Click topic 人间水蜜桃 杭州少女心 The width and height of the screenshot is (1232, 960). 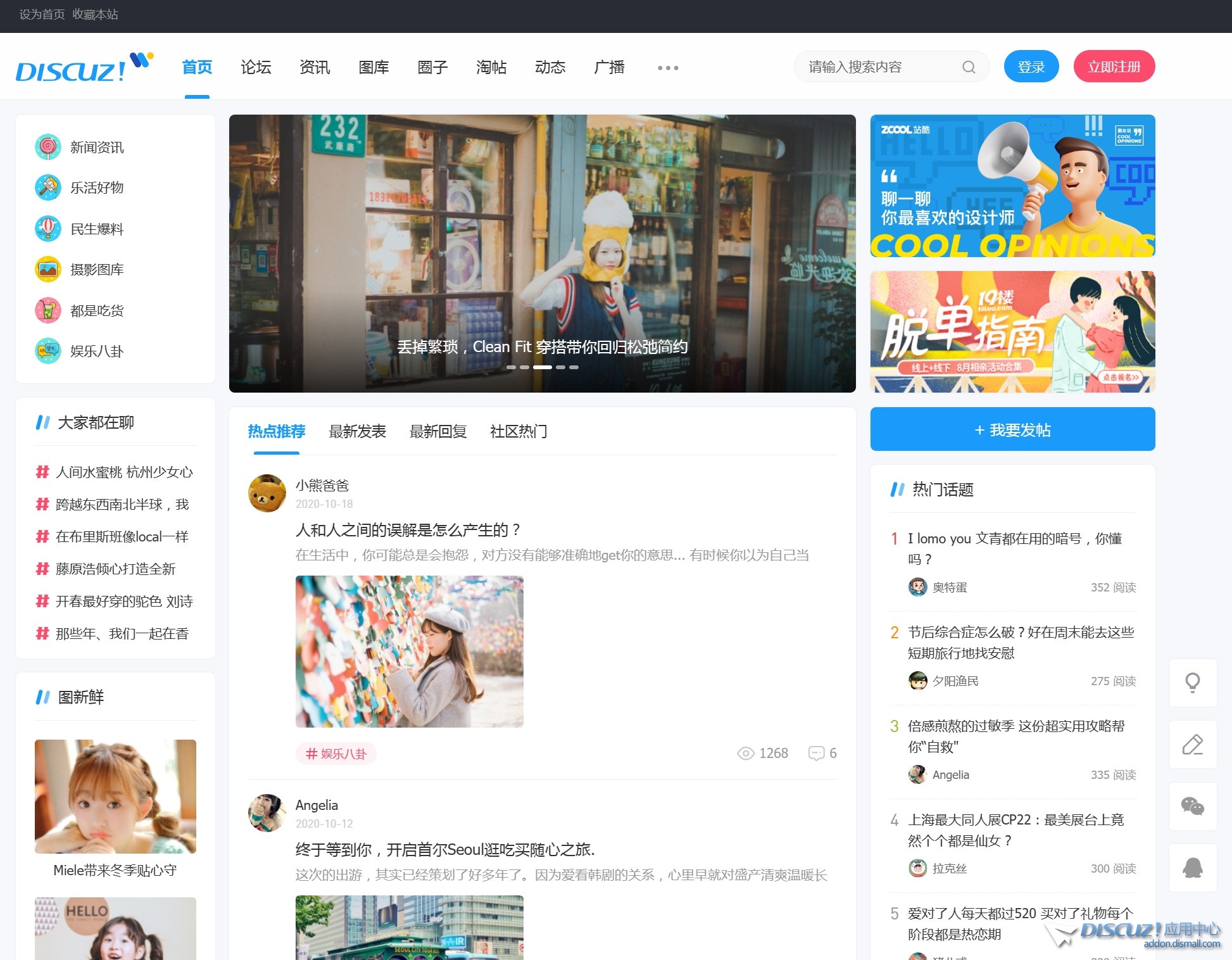(124, 472)
